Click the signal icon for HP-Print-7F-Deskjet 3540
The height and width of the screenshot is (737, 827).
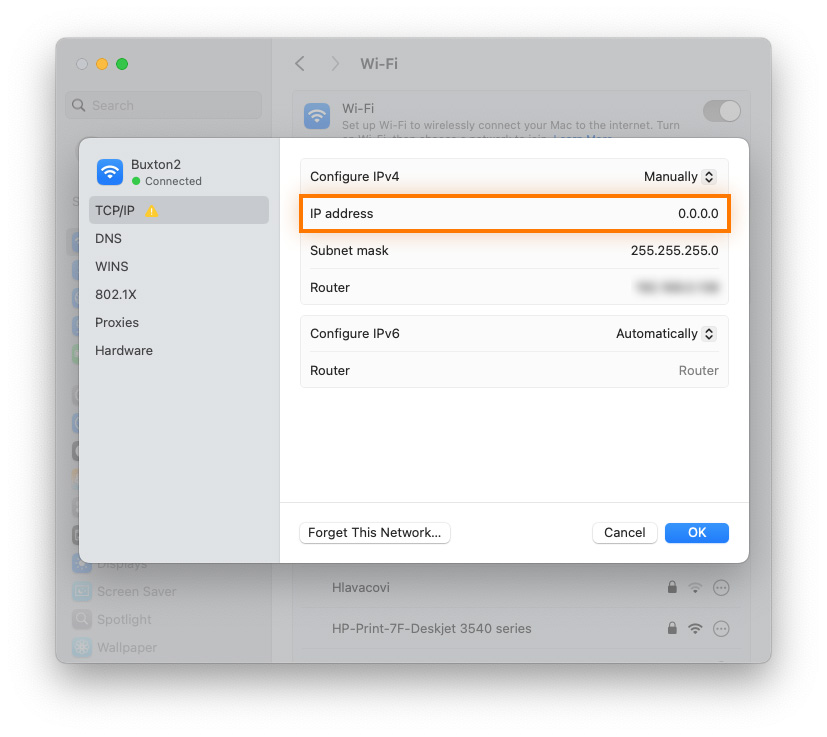click(695, 628)
